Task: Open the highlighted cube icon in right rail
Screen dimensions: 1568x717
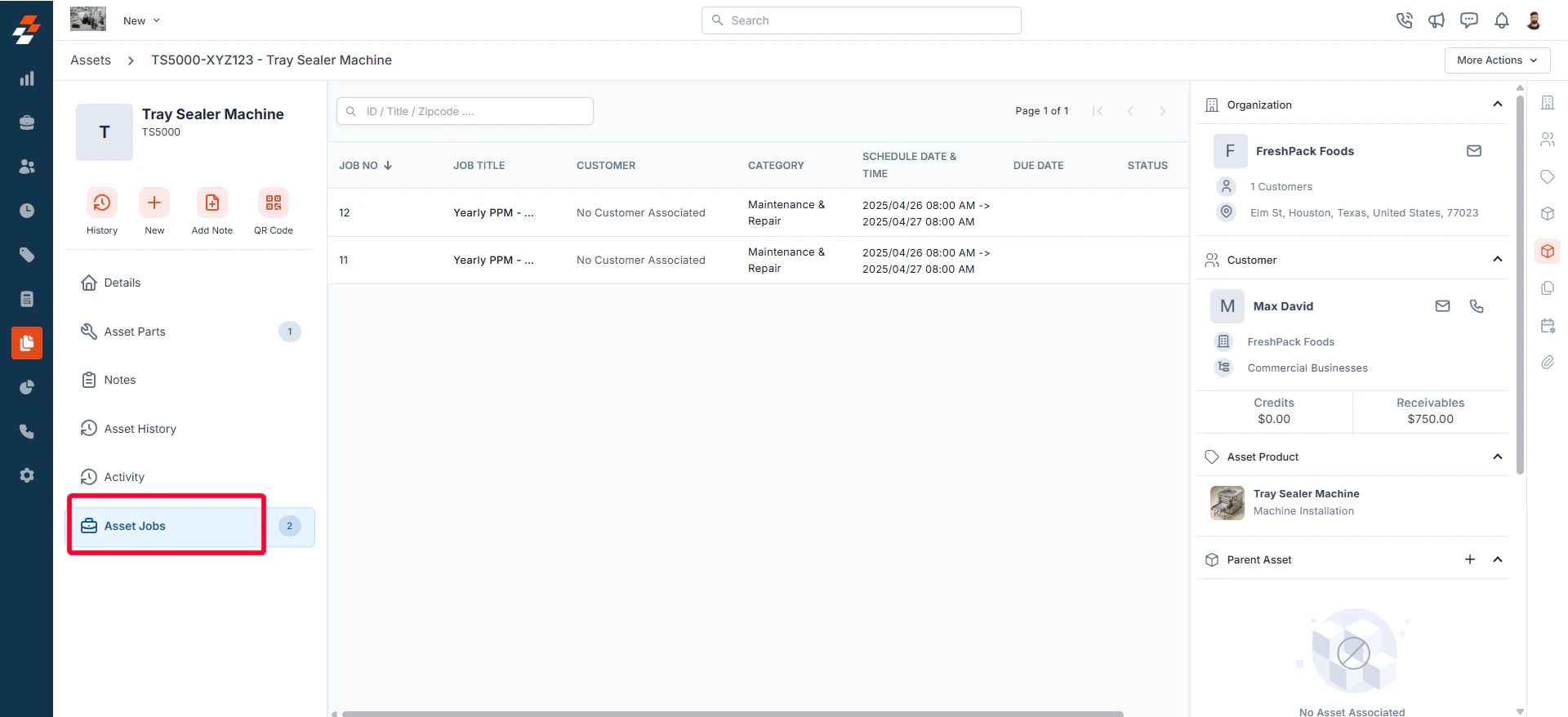Action: click(1548, 252)
